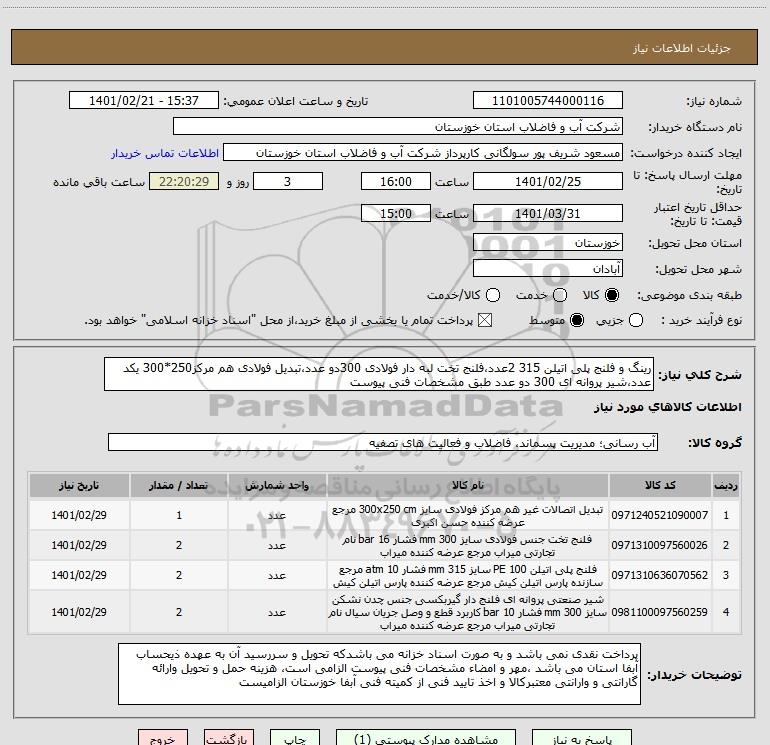
Task: Choose جزیی purchase process type
Action: click(x=636, y=321)
